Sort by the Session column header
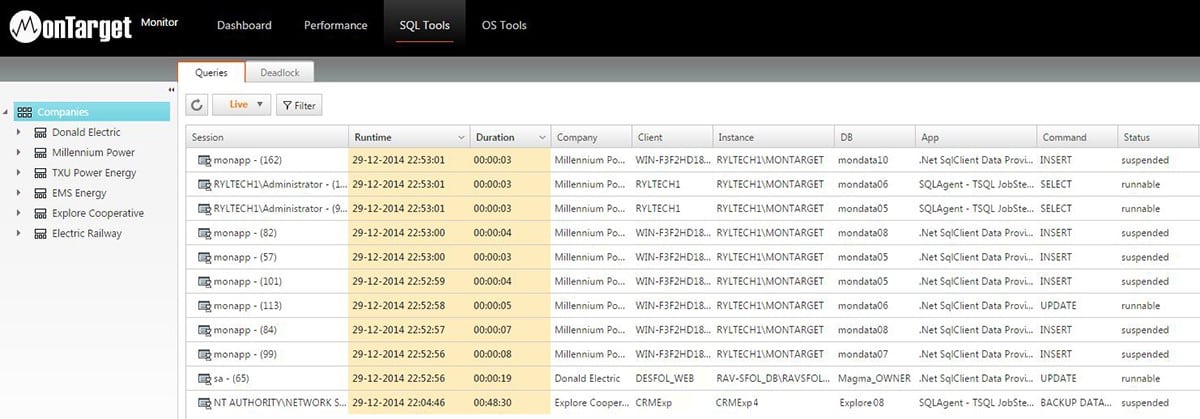Screen dimensions: 1200x419 point(267,137)
